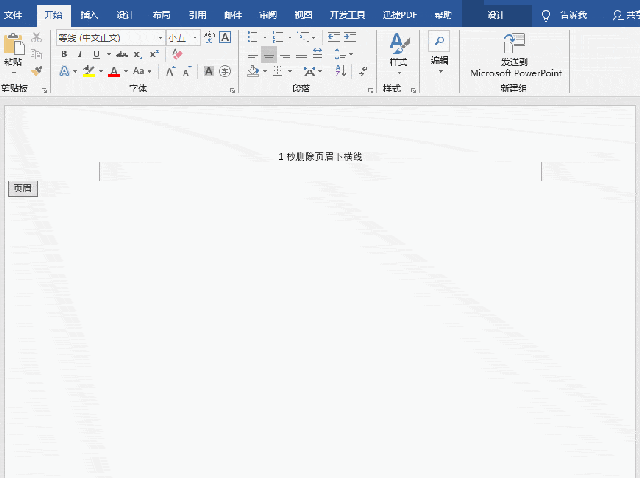Click the Cut scissors icon
Image resolution: width=640 pixels, height=478 pixels.
[37, 38]
